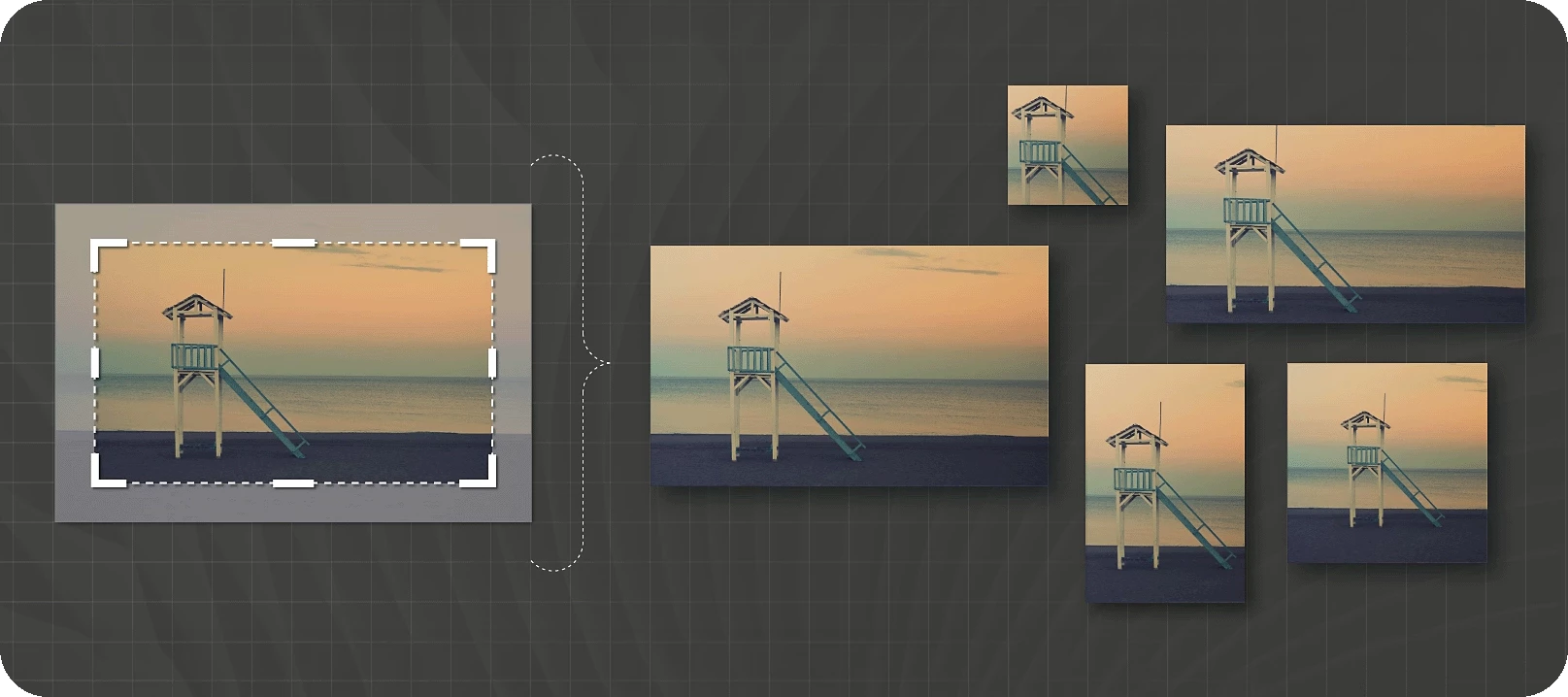Grab the right-middle edge crop handle
The width and height of the screenshot is (1568, 697).
492,363
